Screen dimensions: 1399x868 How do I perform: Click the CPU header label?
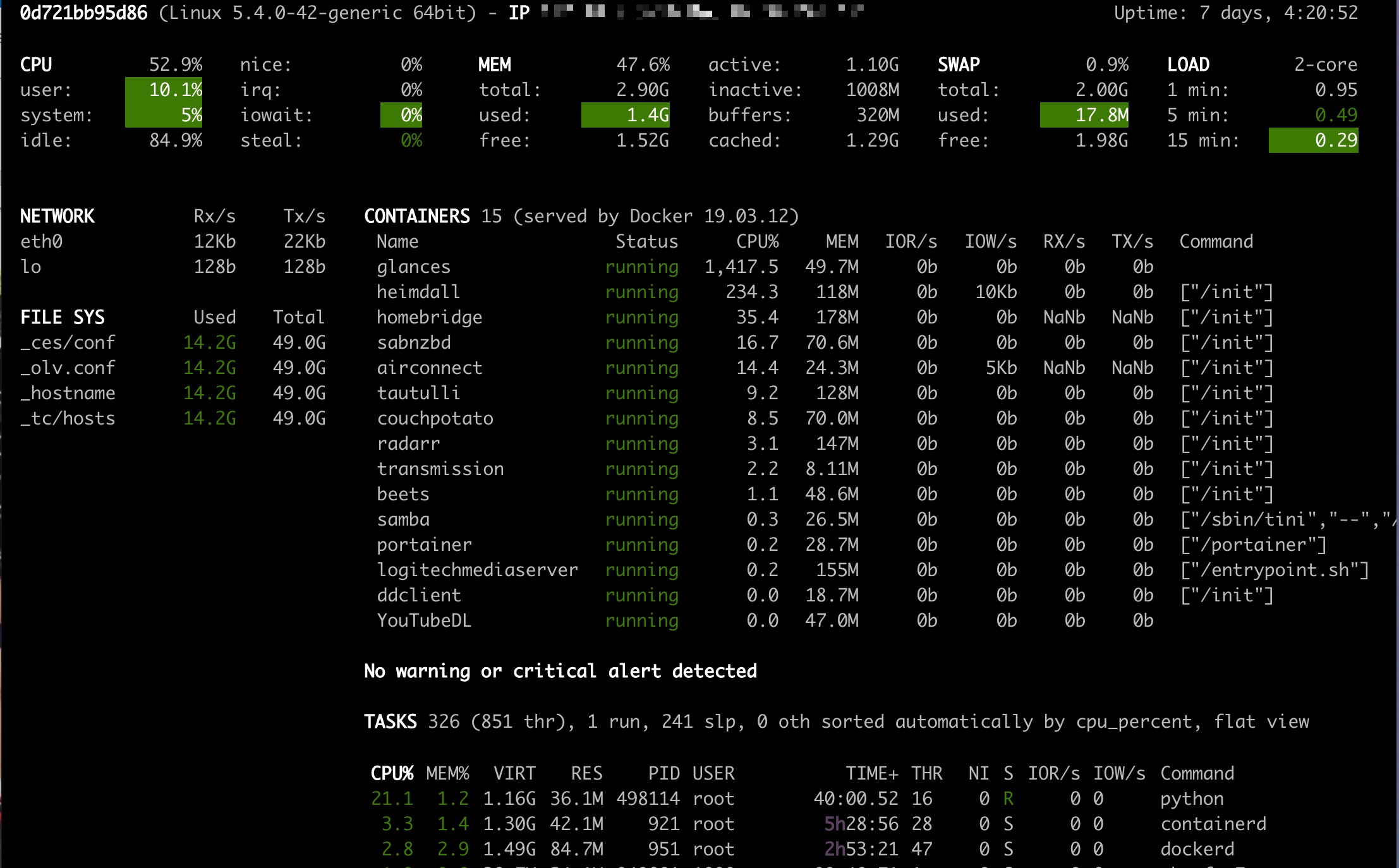(36, 64)
